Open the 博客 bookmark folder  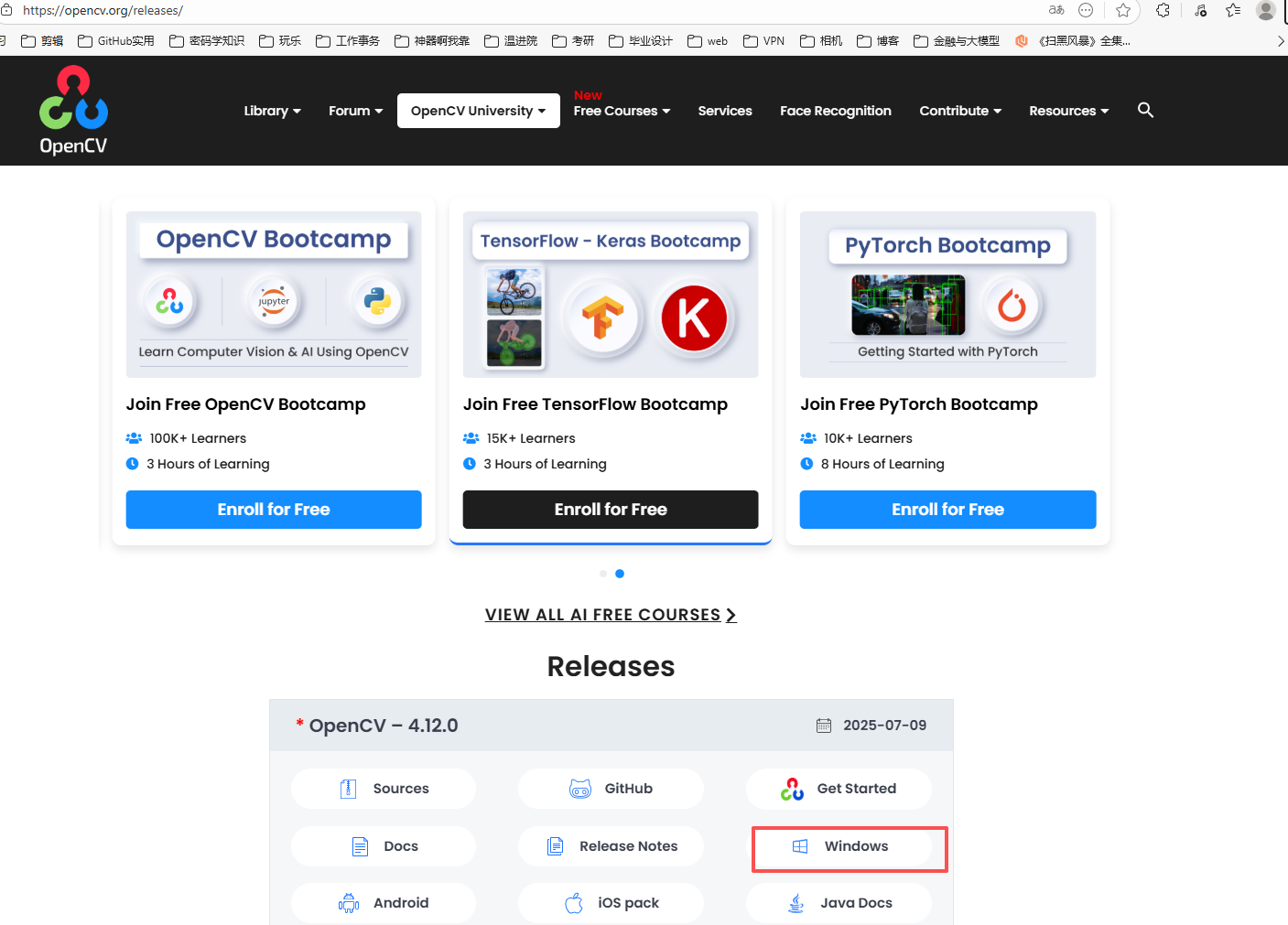click(878, 41)
